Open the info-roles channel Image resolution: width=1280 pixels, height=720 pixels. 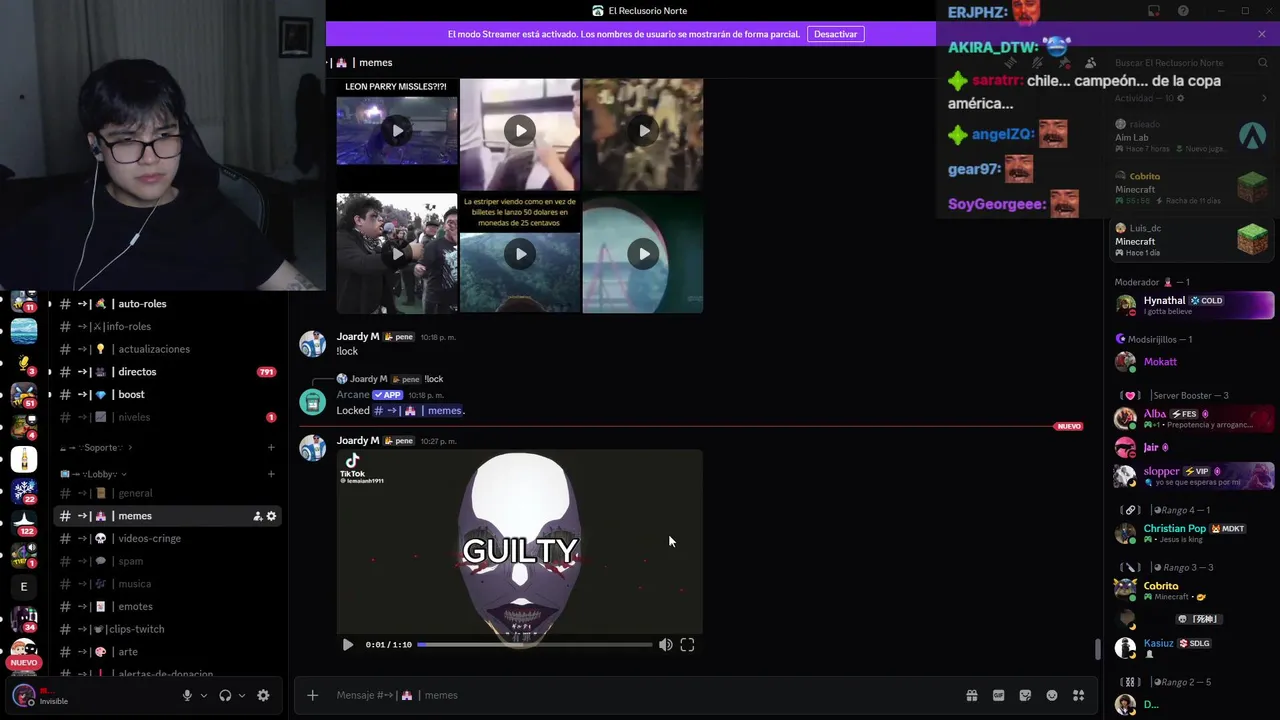(x=167, y=327)
